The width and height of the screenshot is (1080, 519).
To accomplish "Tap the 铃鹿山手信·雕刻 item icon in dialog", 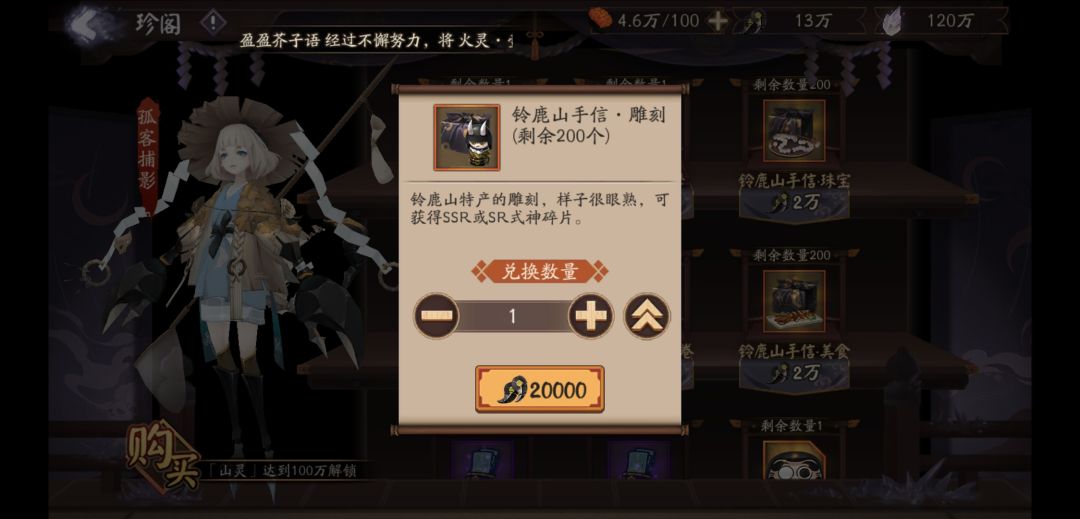I will point(467,138).
